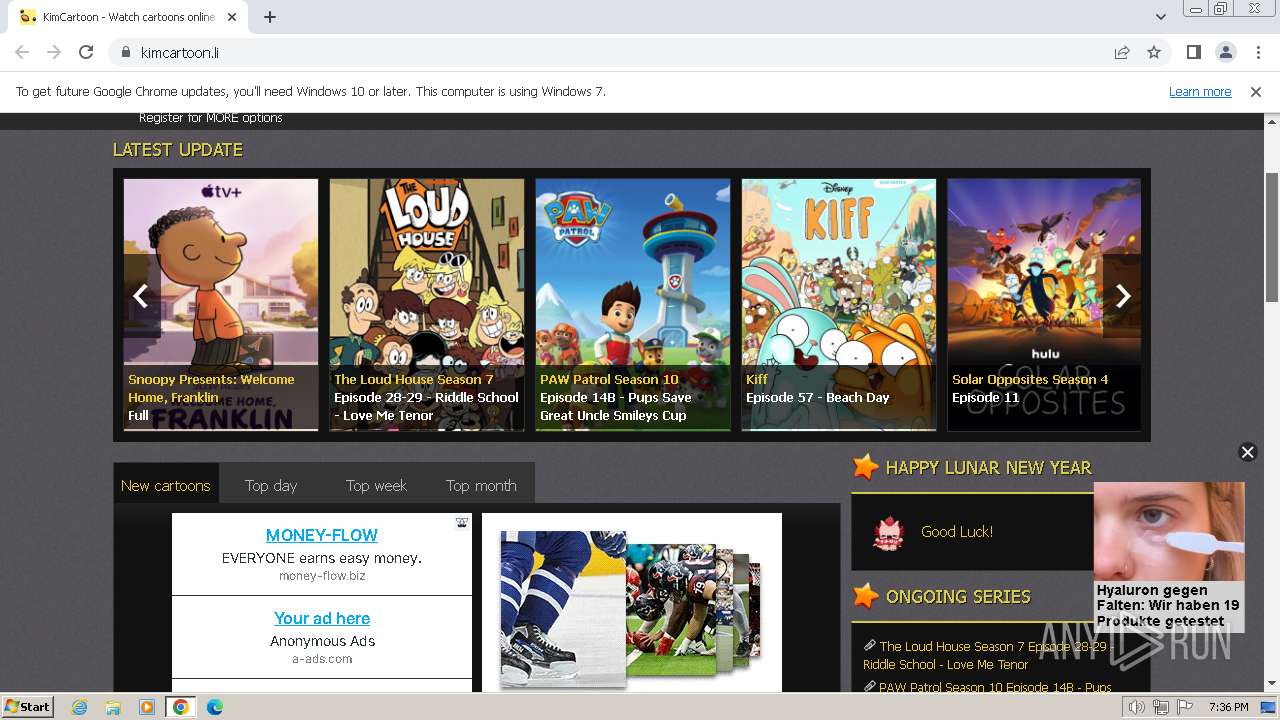Image resolution: width=1280 pixels, height=720 pixels.
Task: Open Solar Opposites Season 4 thumbnail
Action: [x=1044, y=305]
